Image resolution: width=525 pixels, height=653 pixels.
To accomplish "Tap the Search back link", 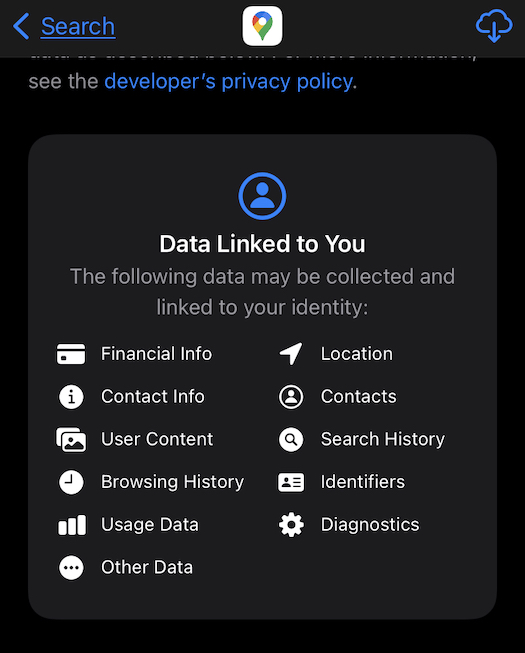I will [x=78, y=26].
